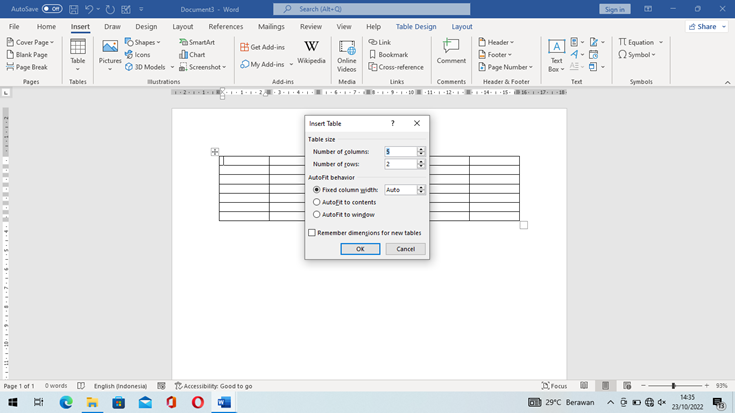Select Fixed column width option
Image resolution: width=735 pixels, height=413 pixels.
(x=316, y=189)
